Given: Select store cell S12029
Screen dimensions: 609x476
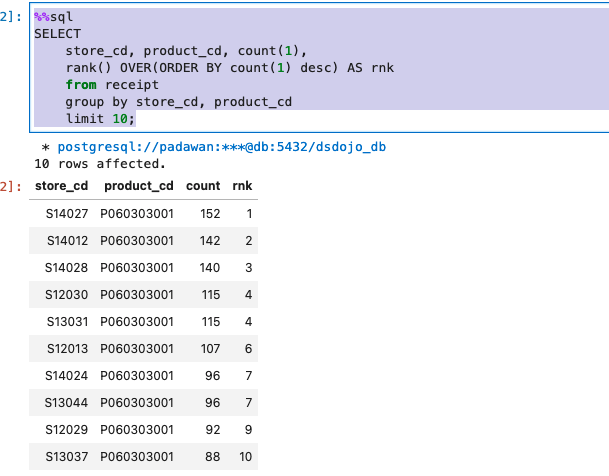Looking at the screenshot, I should point(66,430).
